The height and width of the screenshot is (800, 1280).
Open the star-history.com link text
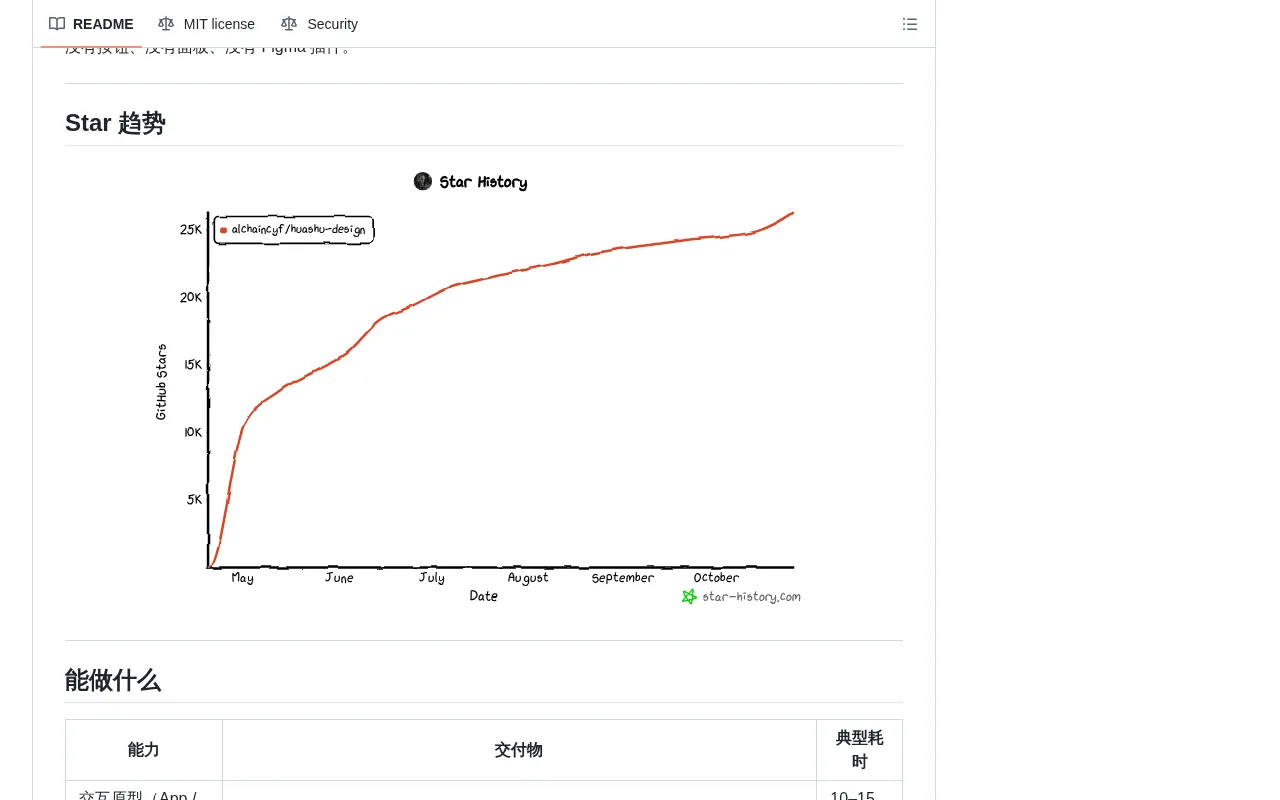coord(751,597)
